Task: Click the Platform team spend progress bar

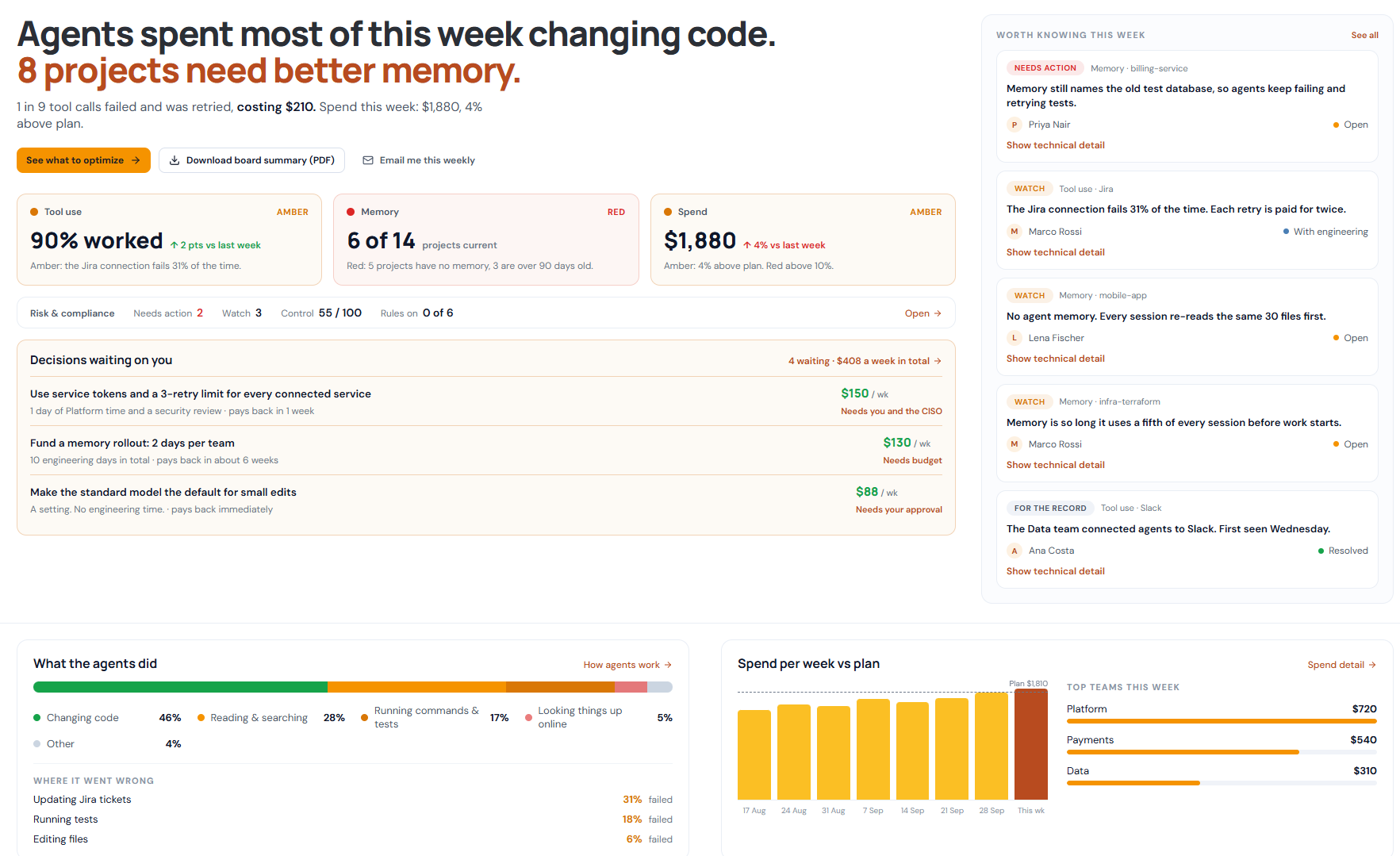Action: (1222, 721)
